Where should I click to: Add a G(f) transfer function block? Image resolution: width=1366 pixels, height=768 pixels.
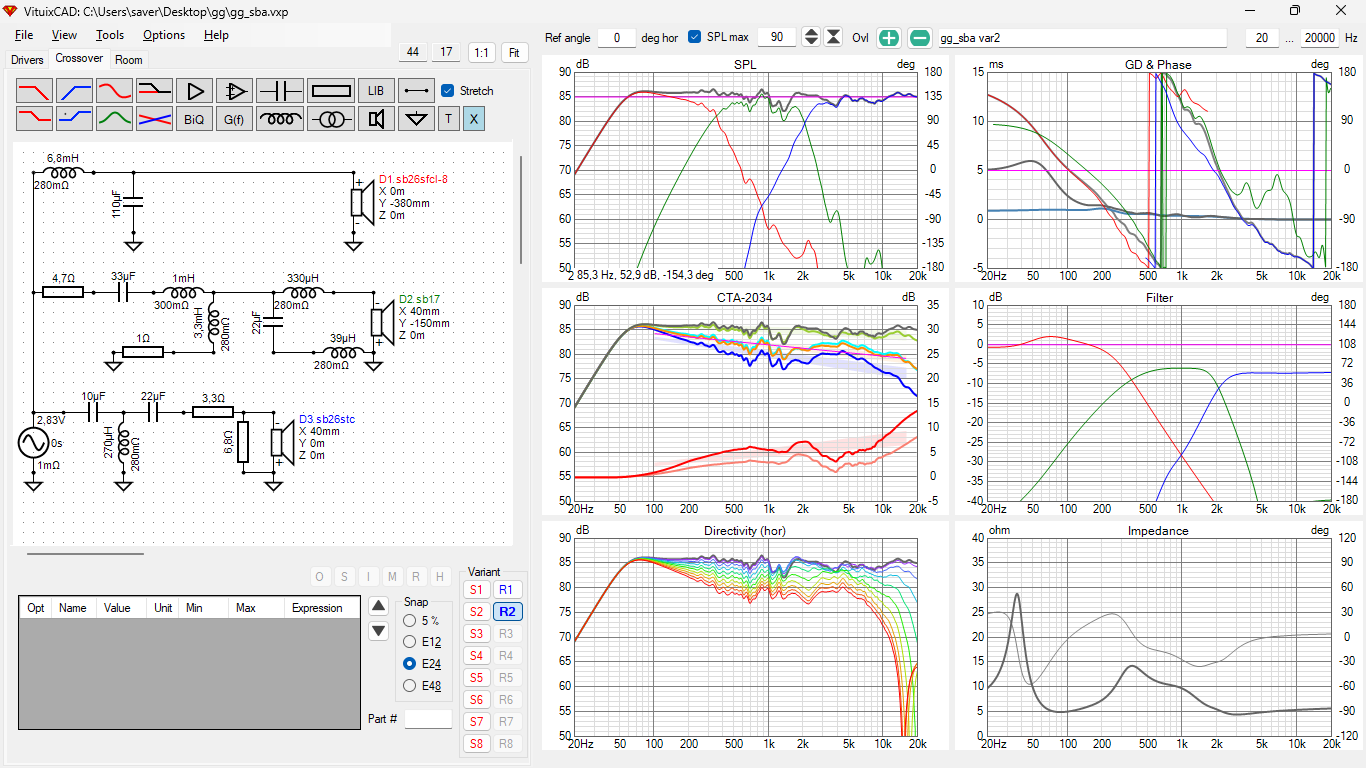[x=234, y=119]
